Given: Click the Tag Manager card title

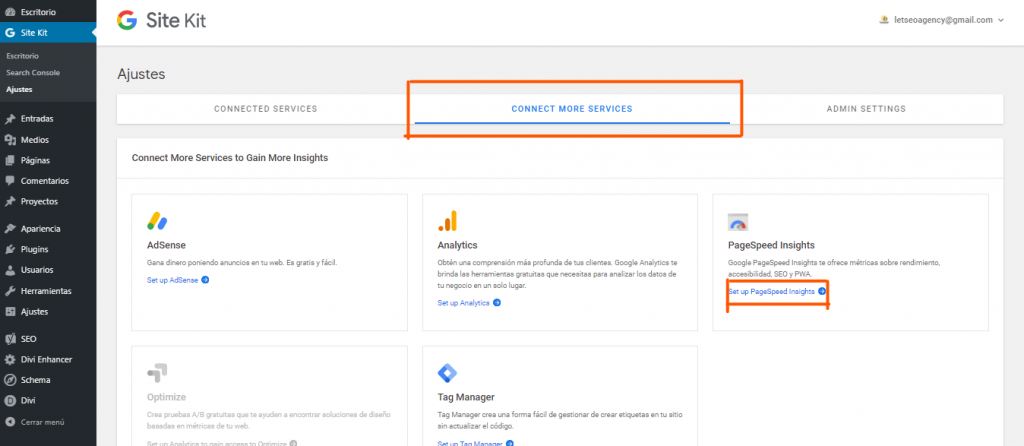Looking at the screenshot, I should pyautogui.click(x=466, y=397).
